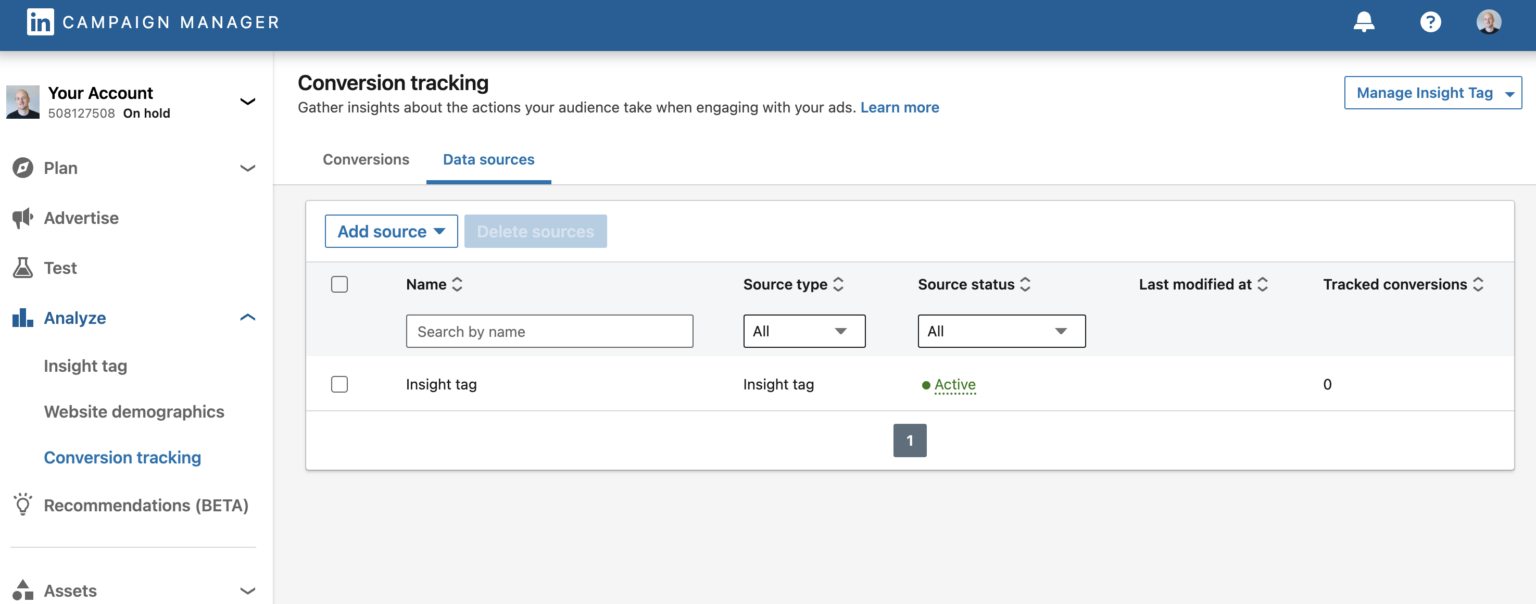Click the Test flask icon
Screen dimensions: 1536x604
pos(22,268)
